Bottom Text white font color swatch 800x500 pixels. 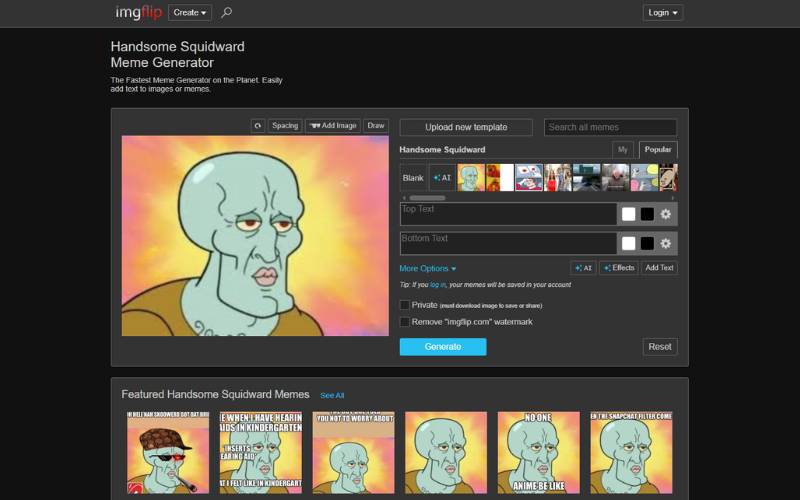coord(629,244)
